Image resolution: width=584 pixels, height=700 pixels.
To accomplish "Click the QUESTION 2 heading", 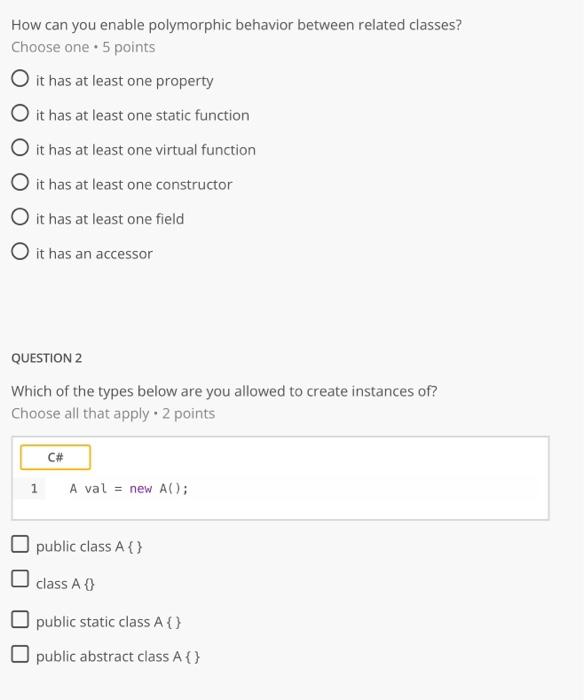I will point(46,358).
